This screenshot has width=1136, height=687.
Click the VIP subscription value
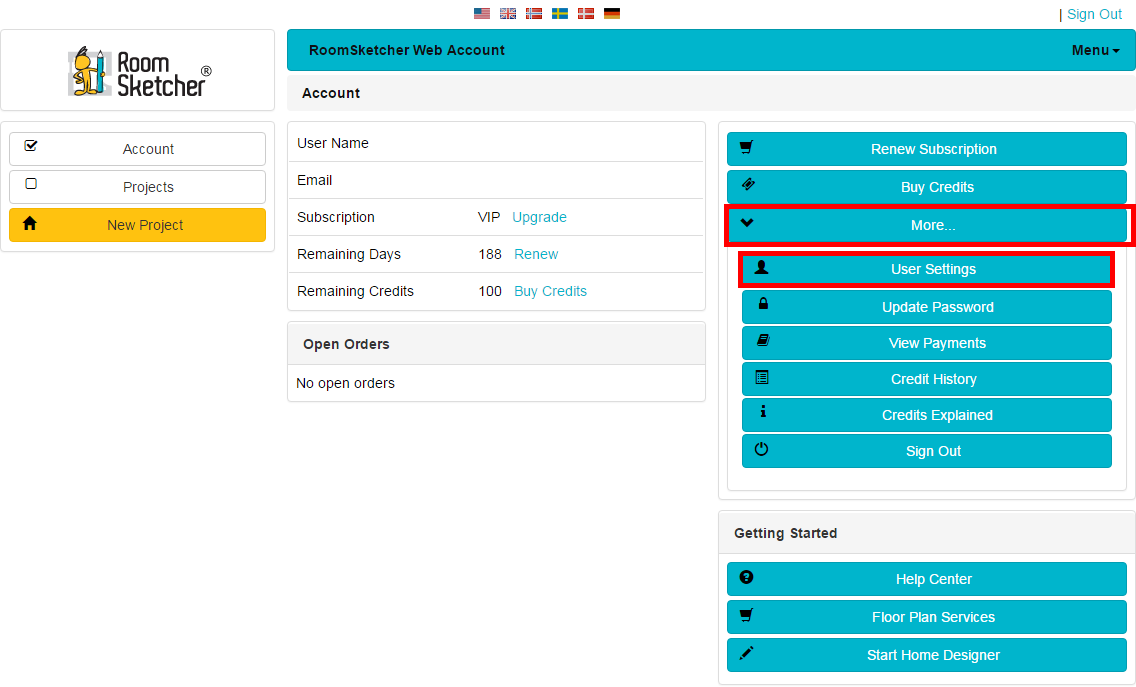pyautogui.click(x=489, y=217)
